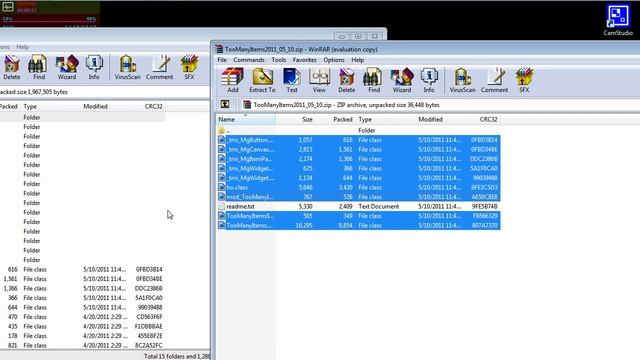Select back window row with CRC32 0FBD3B14

tap(82, 269)
